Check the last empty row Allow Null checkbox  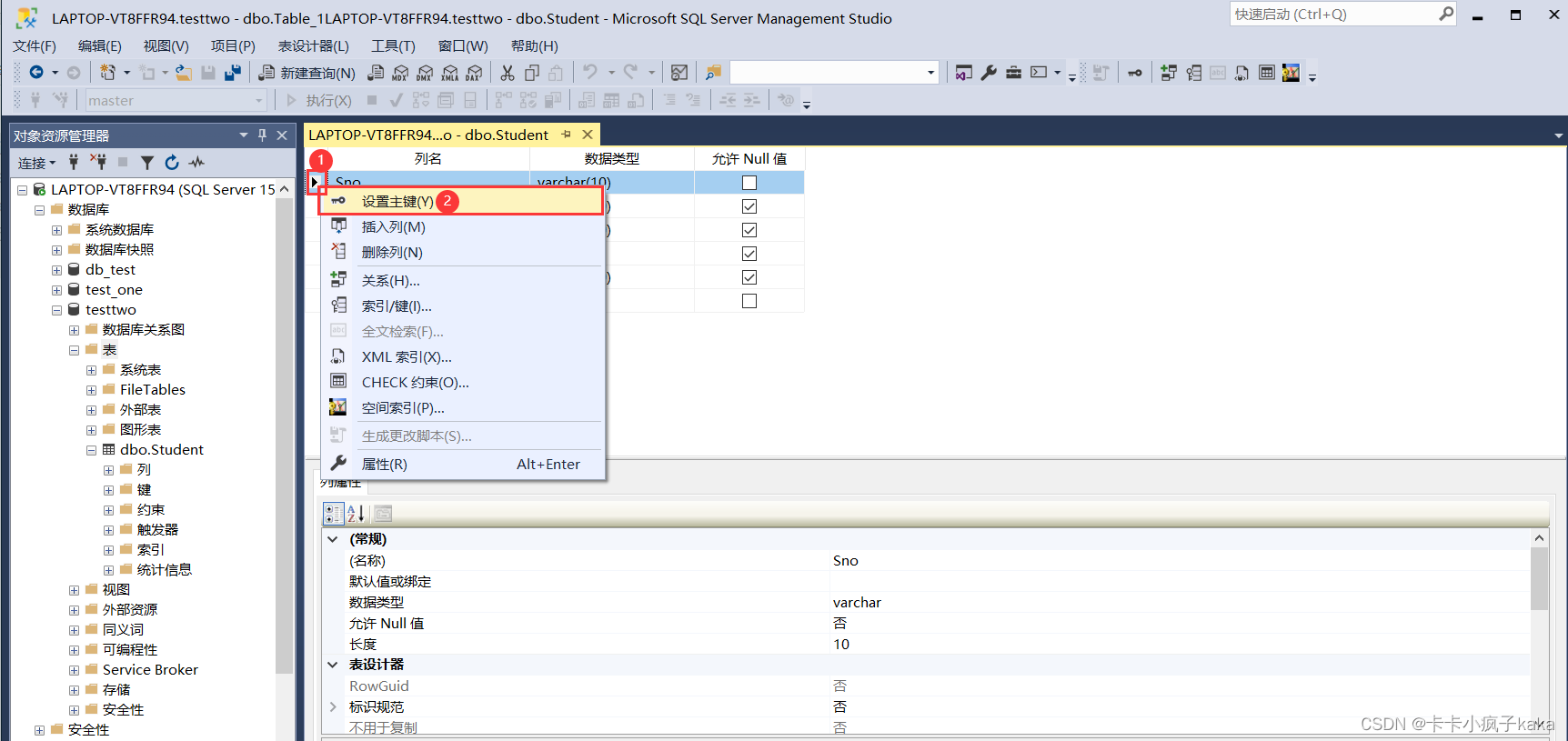tap(749, 301)
